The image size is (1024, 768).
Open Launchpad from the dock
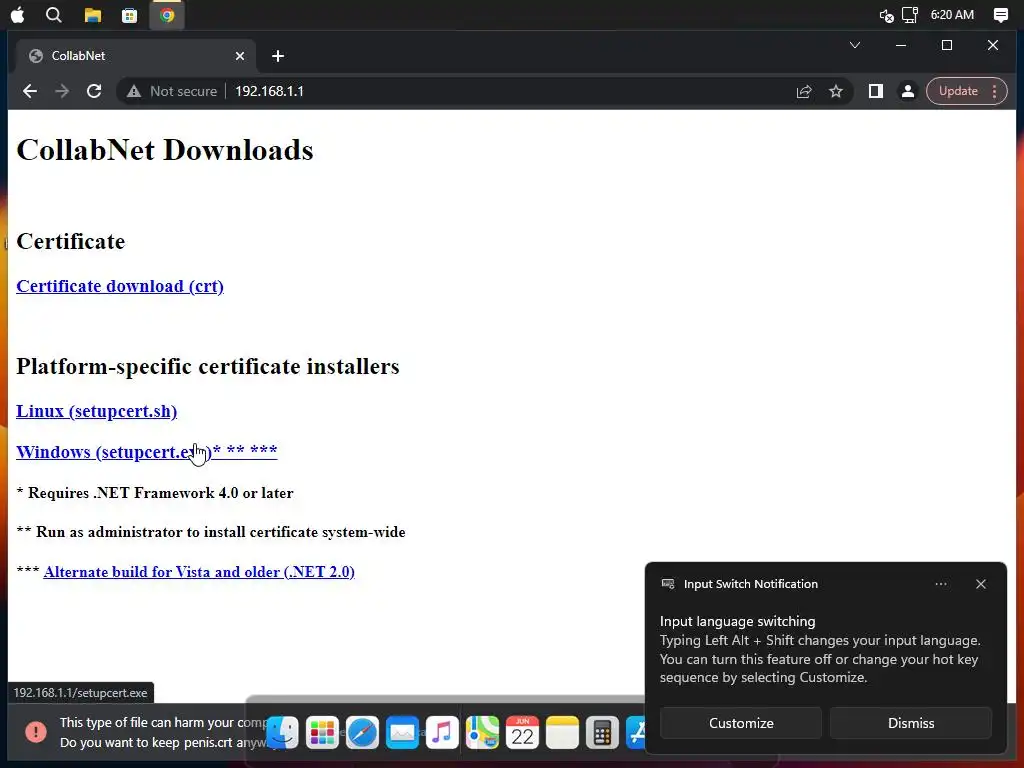[x=323, y=732]
